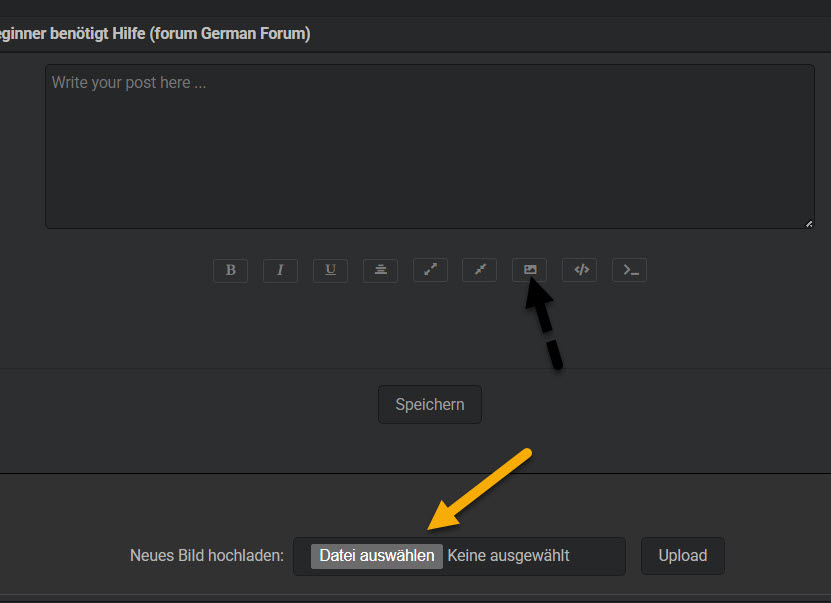
Task: Center-align text using the toolbar icon
Action: 380,270
